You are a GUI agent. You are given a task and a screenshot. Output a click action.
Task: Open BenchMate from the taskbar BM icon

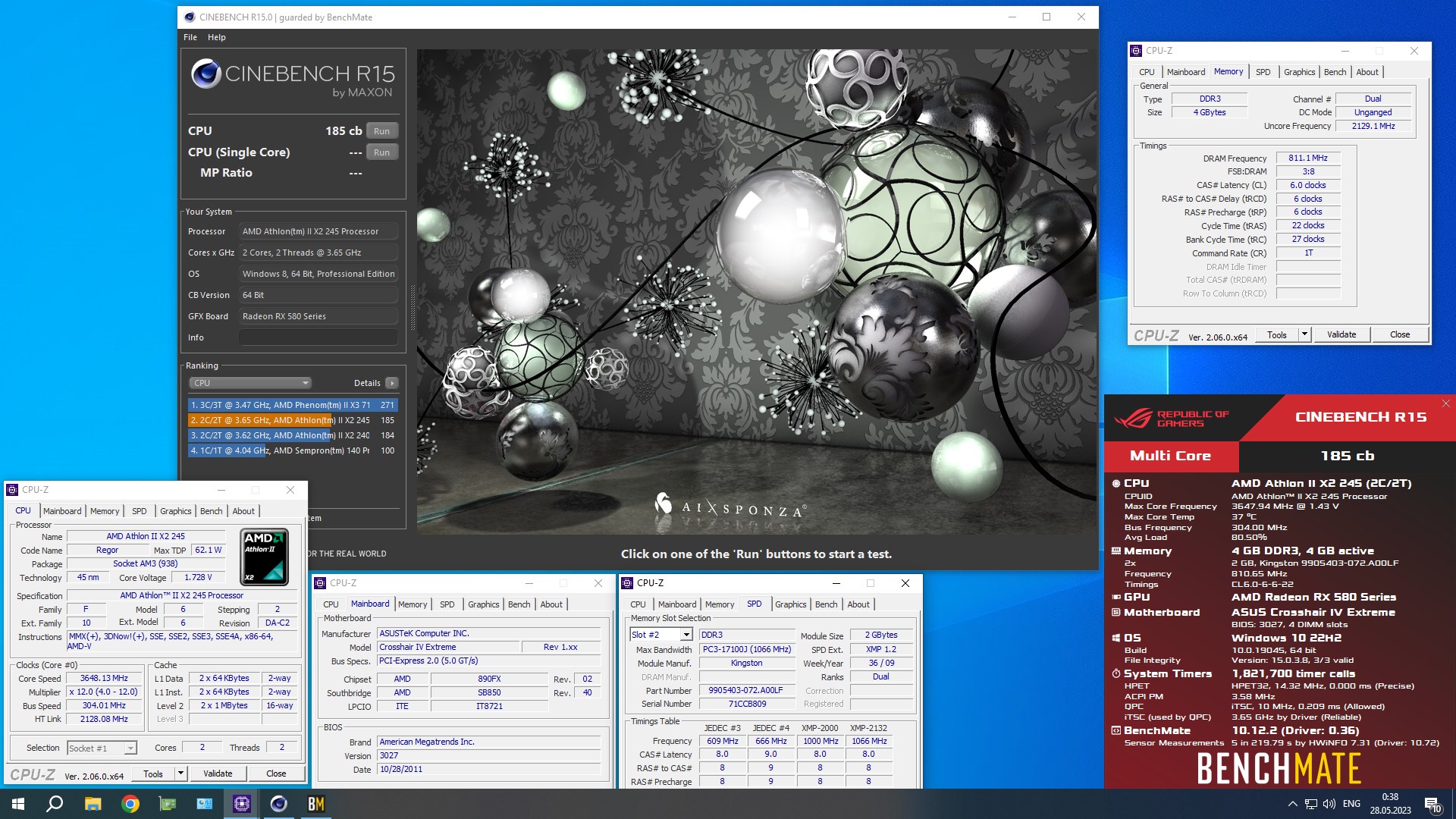tap(316, 804)
